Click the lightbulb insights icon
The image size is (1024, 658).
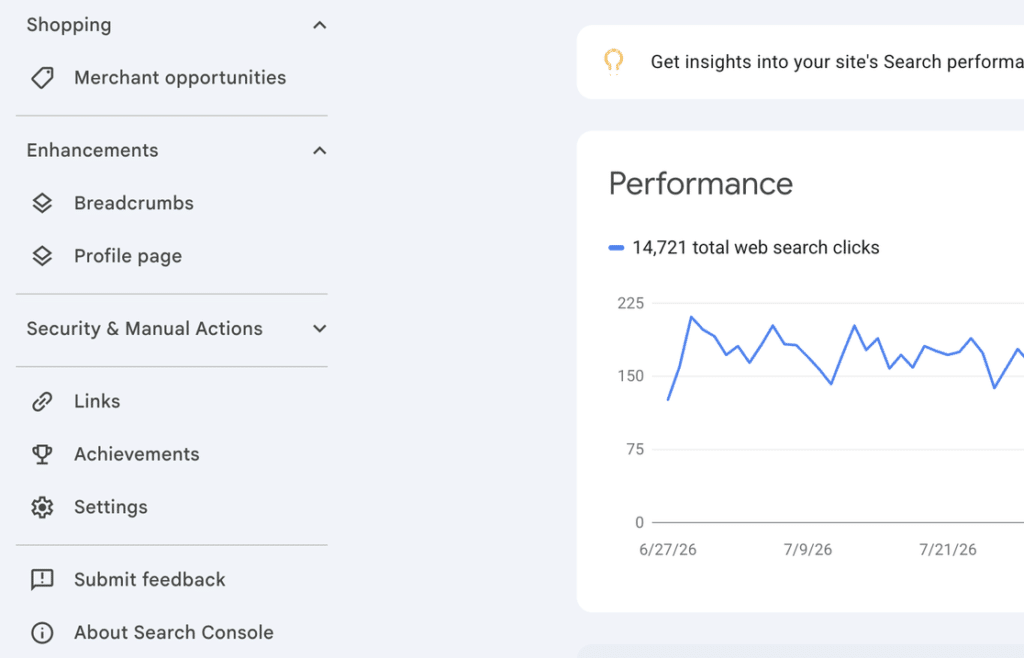click(x=613, y=62)
